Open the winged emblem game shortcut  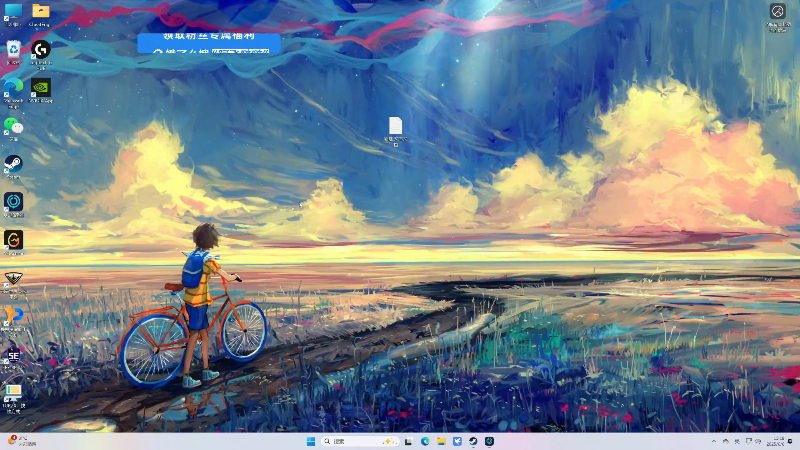click(13, 283)
